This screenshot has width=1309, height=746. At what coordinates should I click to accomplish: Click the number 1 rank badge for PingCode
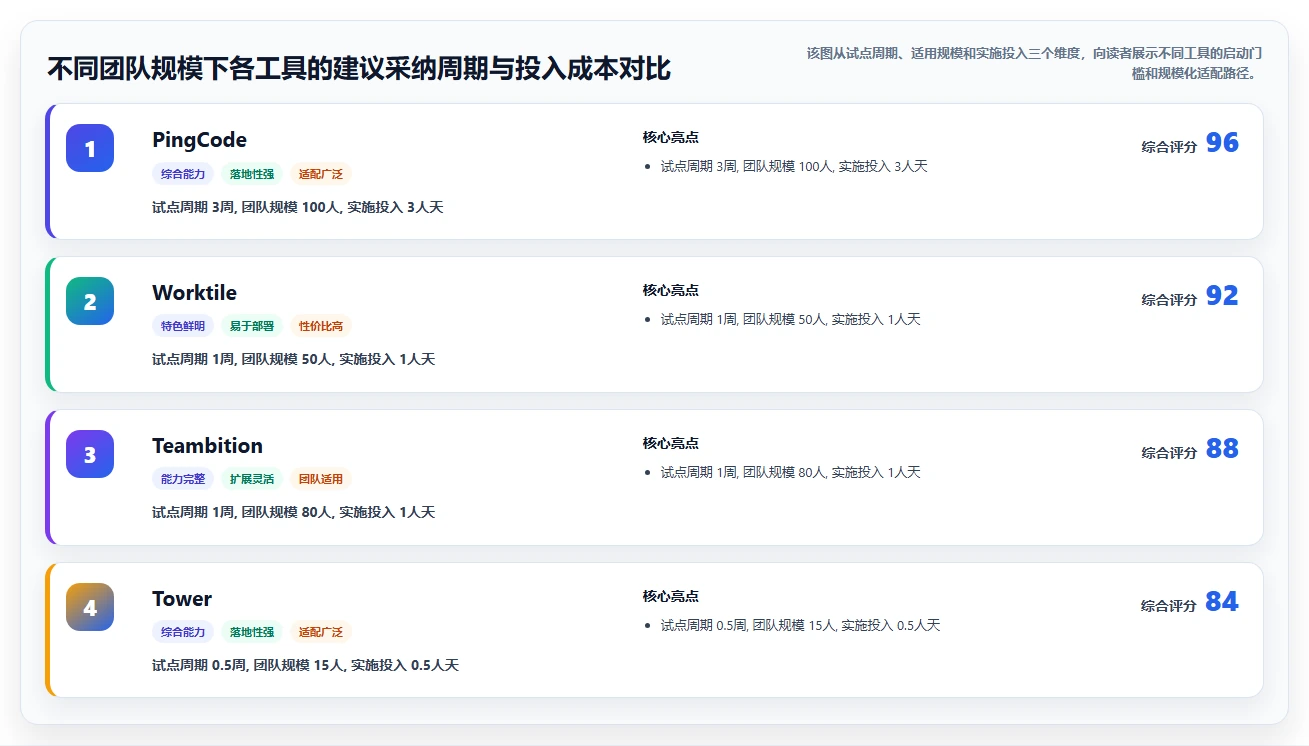90,148
